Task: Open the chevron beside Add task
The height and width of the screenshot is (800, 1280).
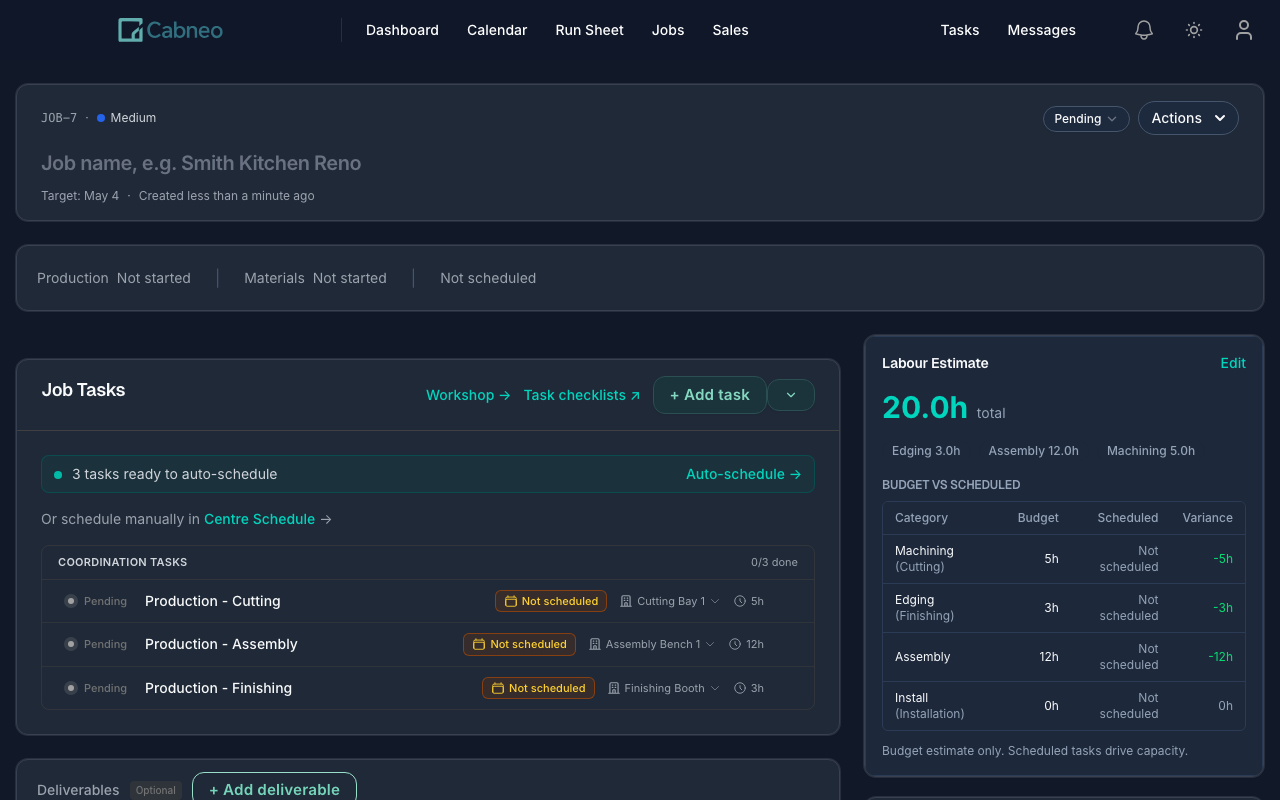Action: 791,395
